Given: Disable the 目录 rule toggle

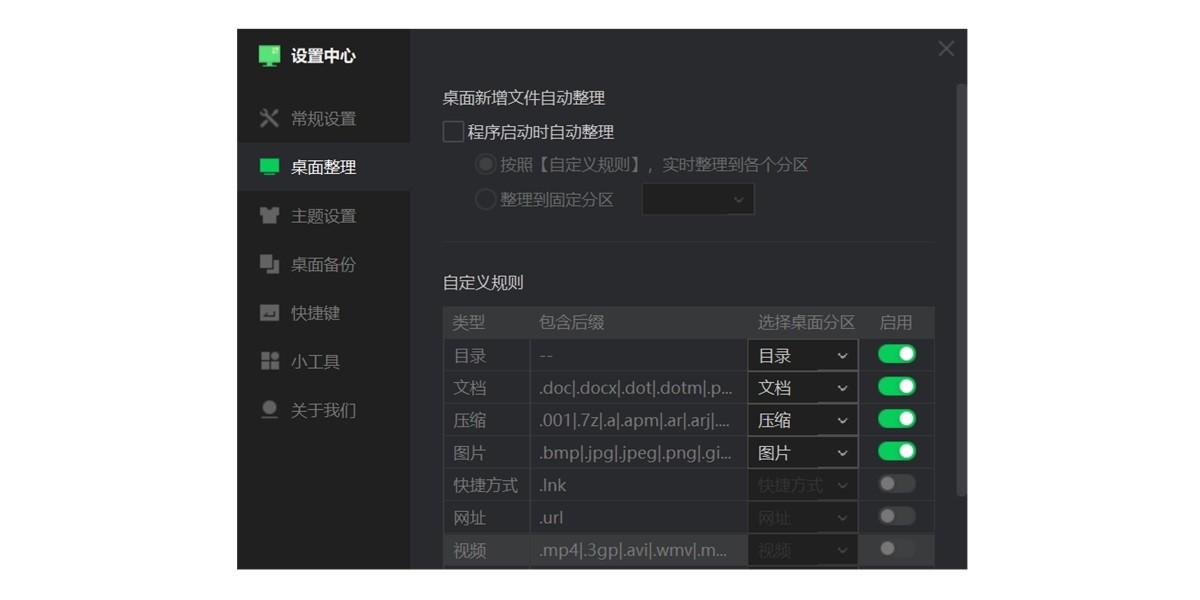Looking at the screenshot, I should [897, 354].
